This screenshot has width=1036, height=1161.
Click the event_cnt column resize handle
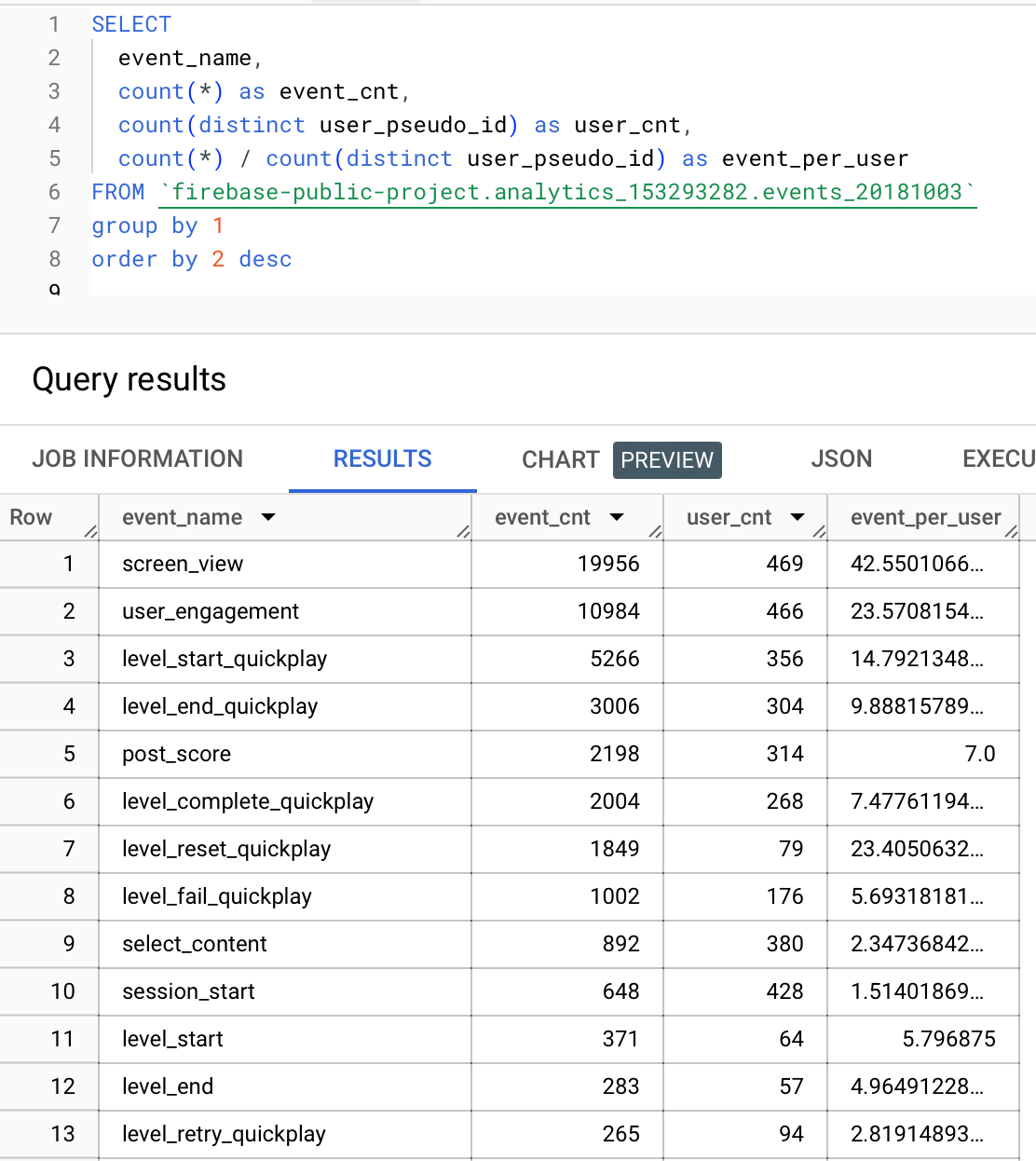[656, 531]
